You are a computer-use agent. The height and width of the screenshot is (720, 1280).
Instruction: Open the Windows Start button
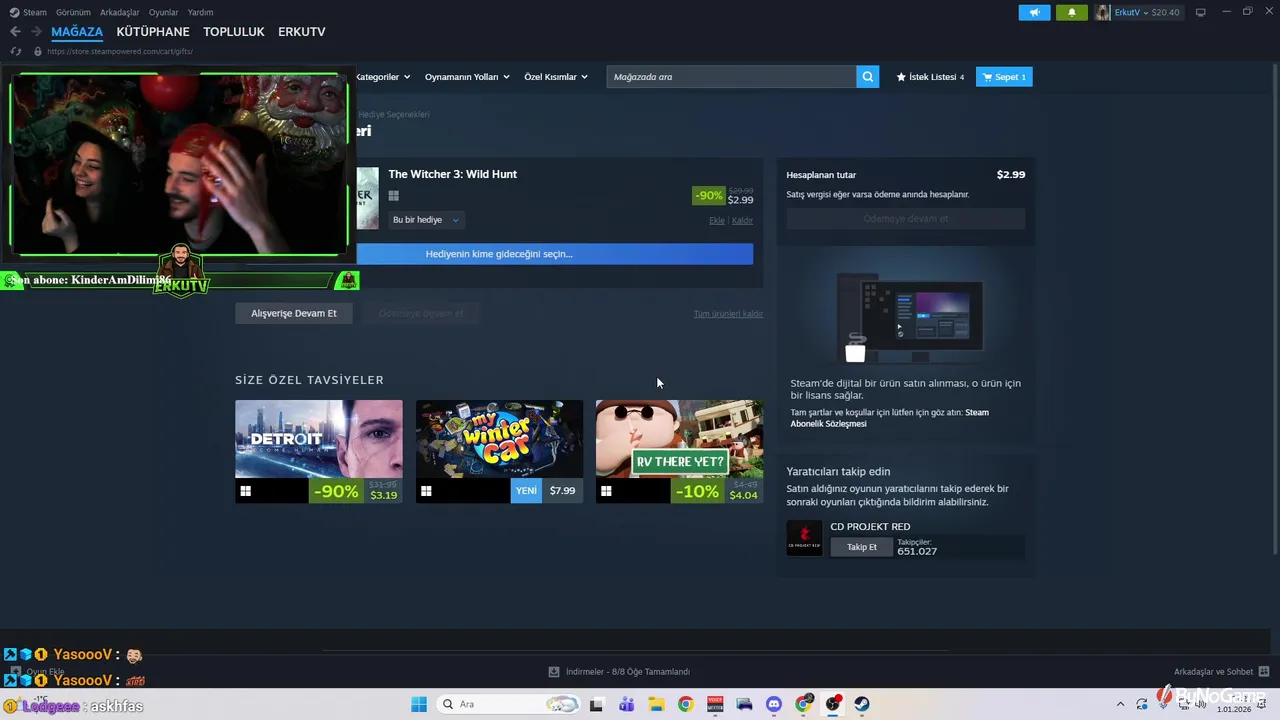click(x=418, y=704)
